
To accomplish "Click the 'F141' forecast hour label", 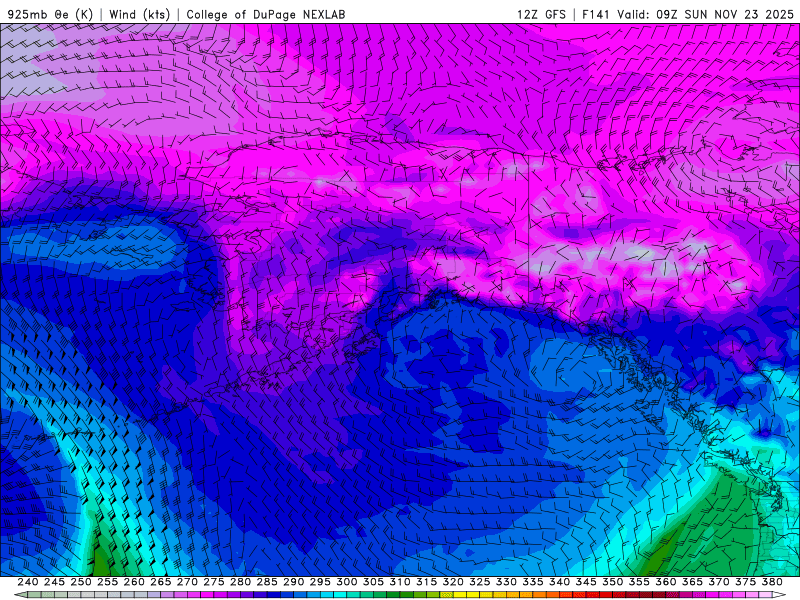I will (596, 14).
